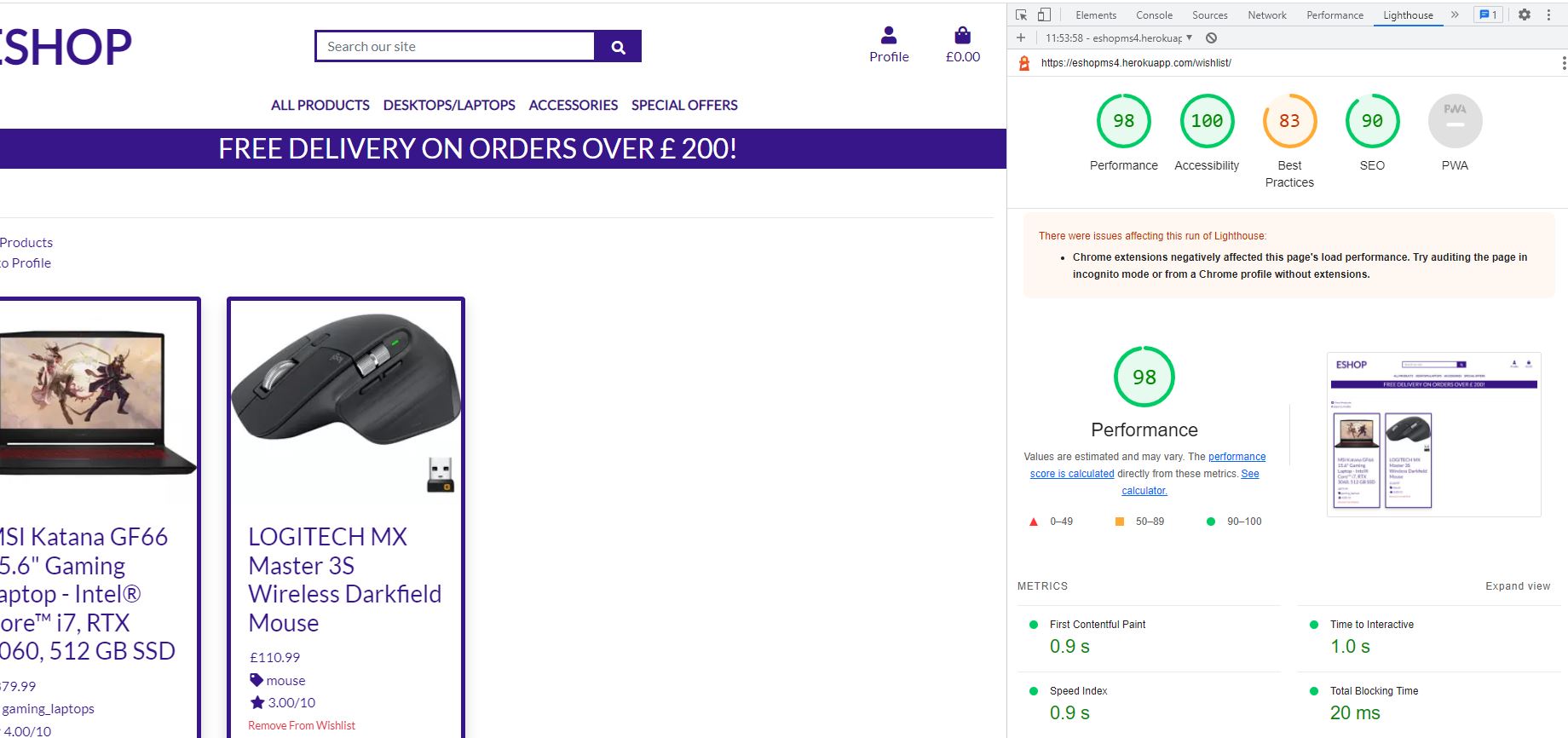The height and width of the screenshot is (738, 1568).
Task: Click into the Search our site field
Action: tap(455, 47)
